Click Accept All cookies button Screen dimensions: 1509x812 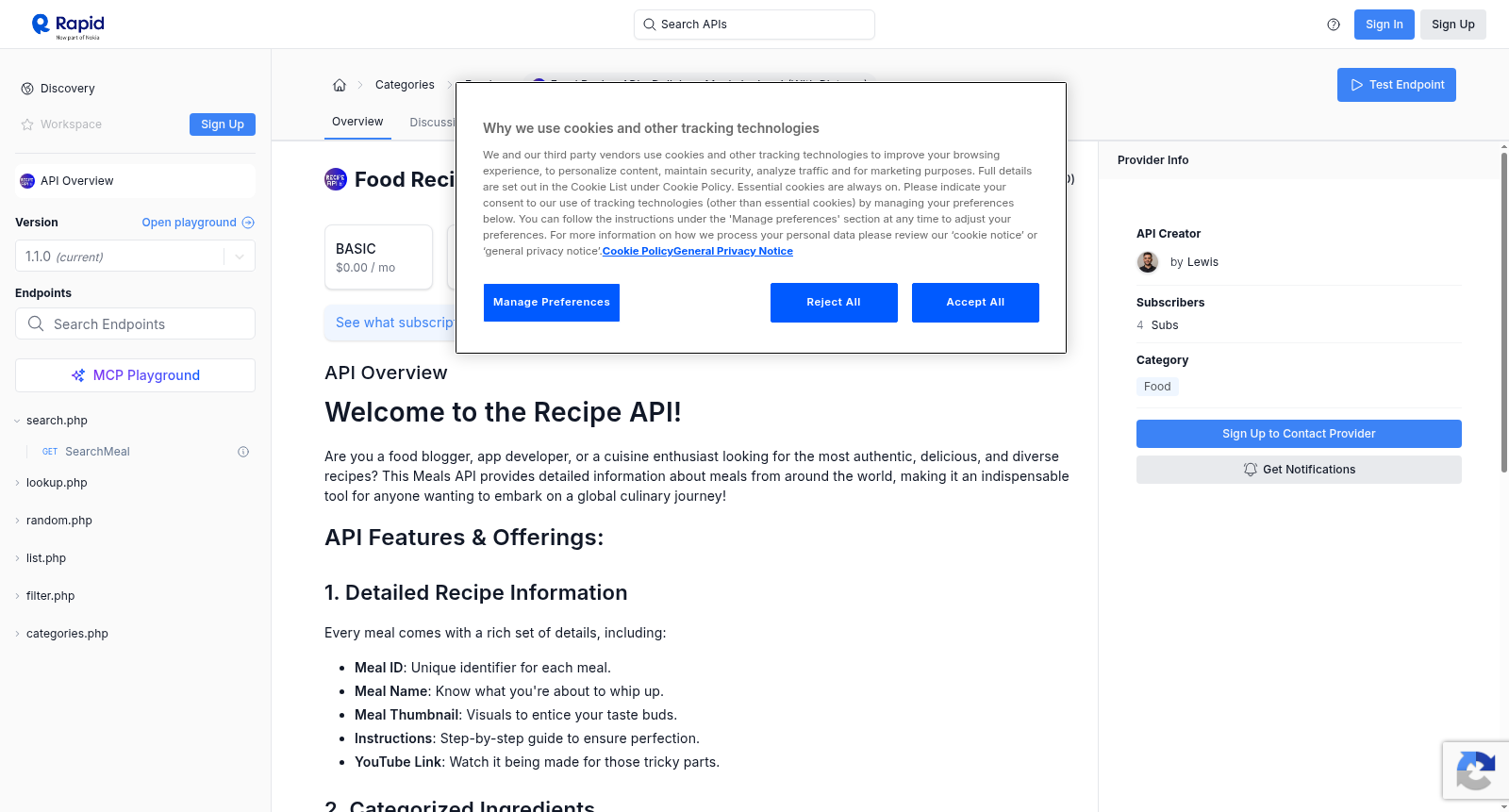975,303
